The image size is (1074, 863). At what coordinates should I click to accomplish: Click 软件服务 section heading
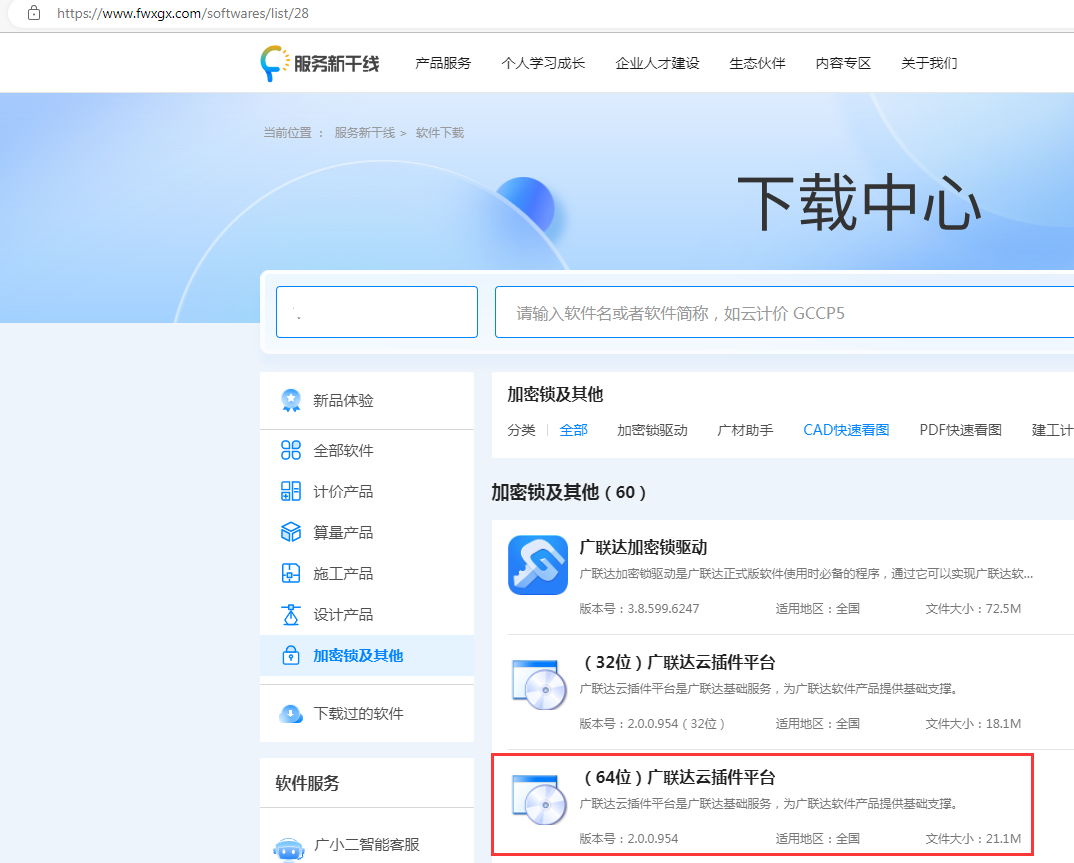(308, 783)
